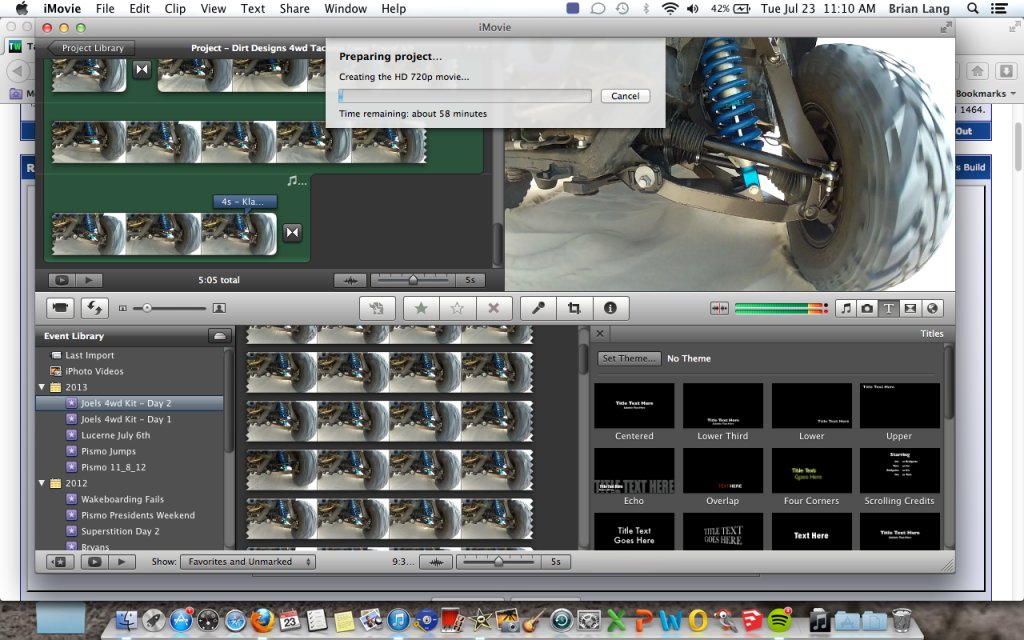Mark selection as favorite with the filled star
The height and width of the screenshot is (640, 1024).
[x=421, y=308]
